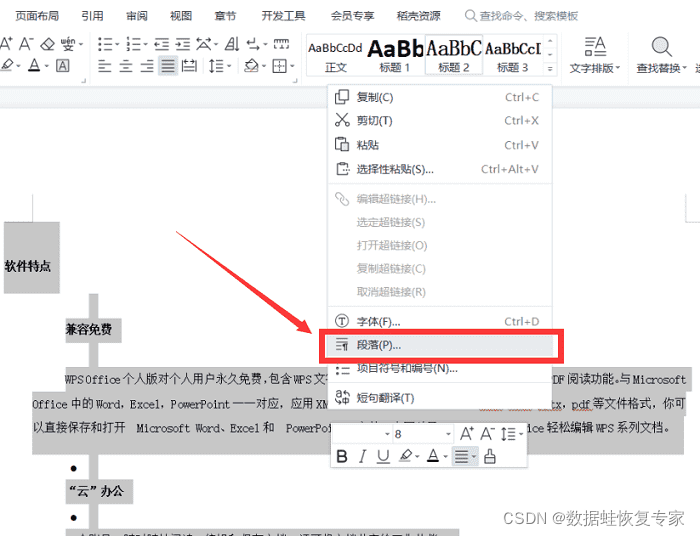
Task: Open the paragraph dialog launcher in the ribbon
Action: click(295, 81)
